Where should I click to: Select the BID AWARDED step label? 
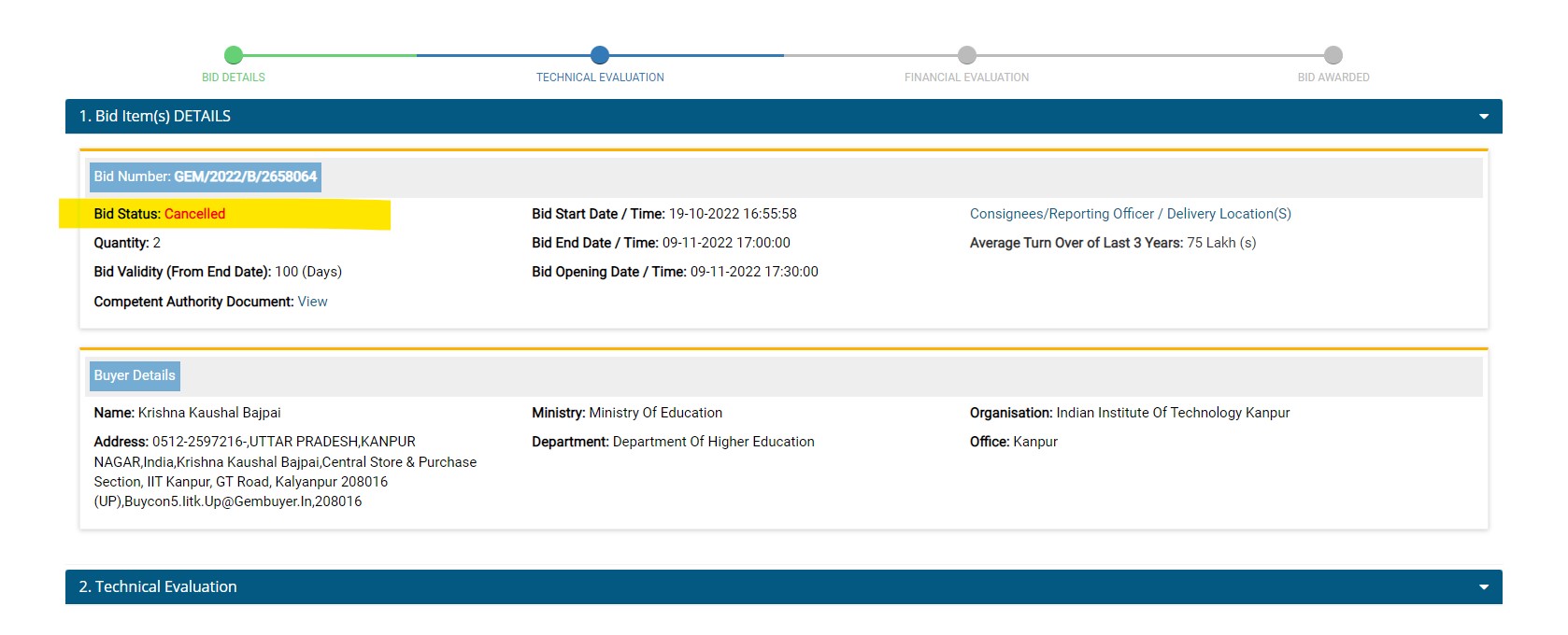pos(1333,78)
